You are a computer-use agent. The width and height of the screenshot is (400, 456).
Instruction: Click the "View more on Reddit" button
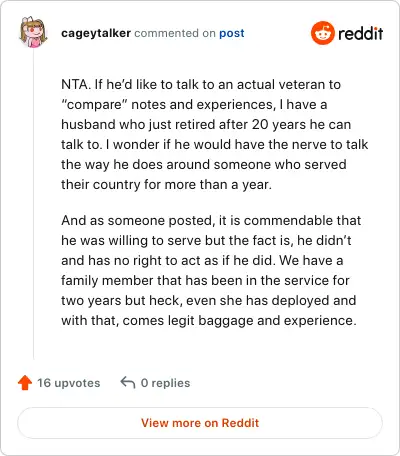[200, 423]
